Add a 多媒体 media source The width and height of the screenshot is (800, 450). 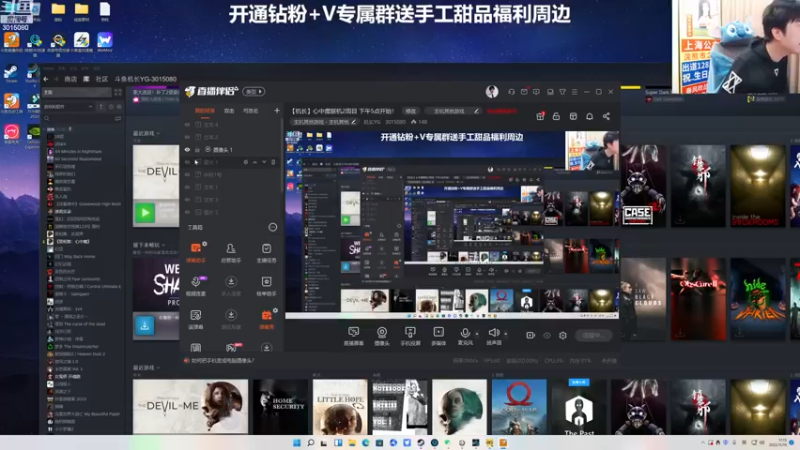coord(438,336)
